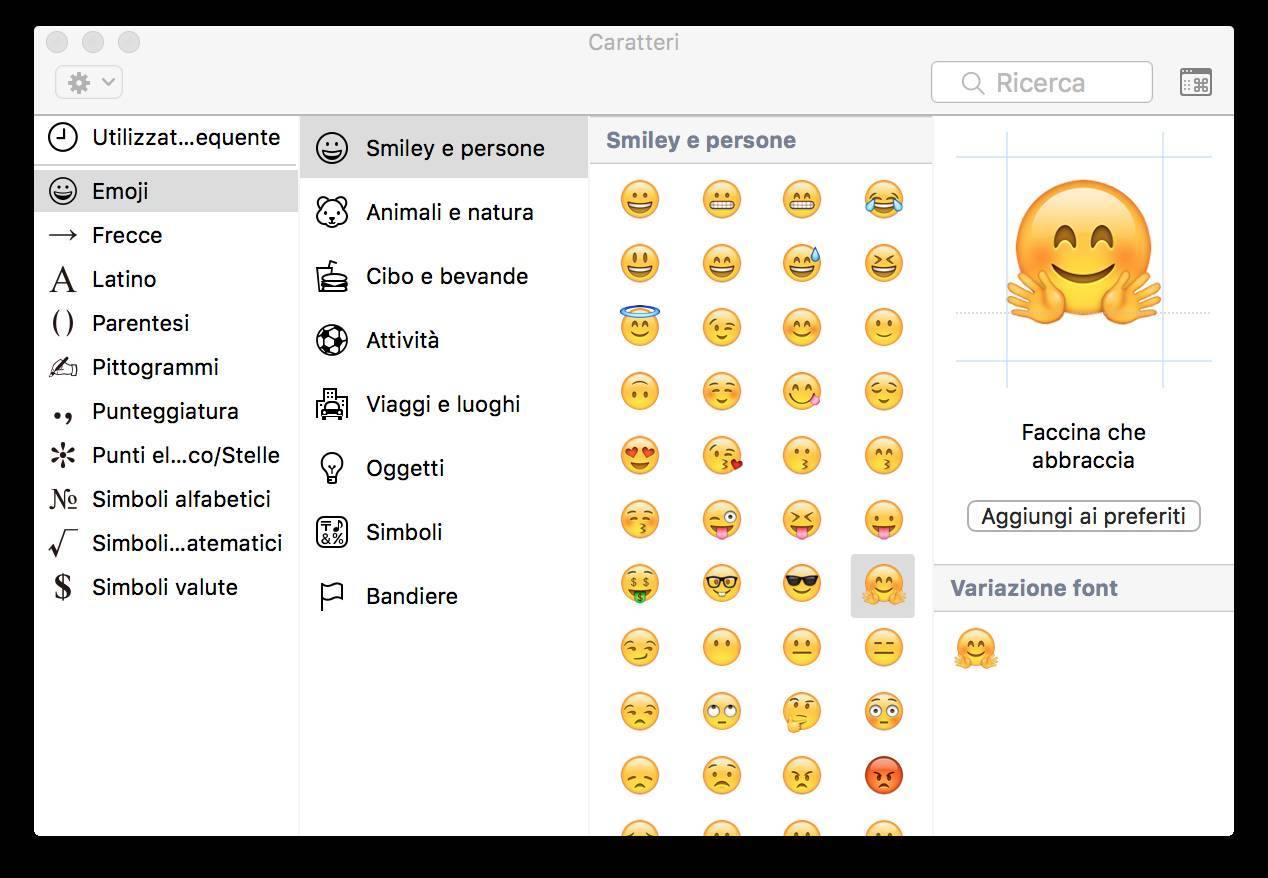Image resolution: width=1268 pixels, height=878 pixels.
Task: Pick the blushing smiling face emoji
Action: 802,327
